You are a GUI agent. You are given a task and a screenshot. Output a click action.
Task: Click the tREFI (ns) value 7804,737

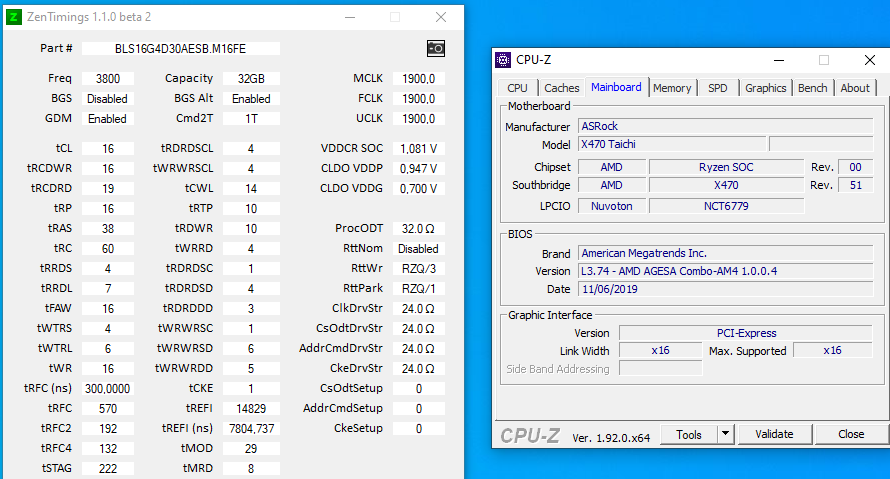251,428
